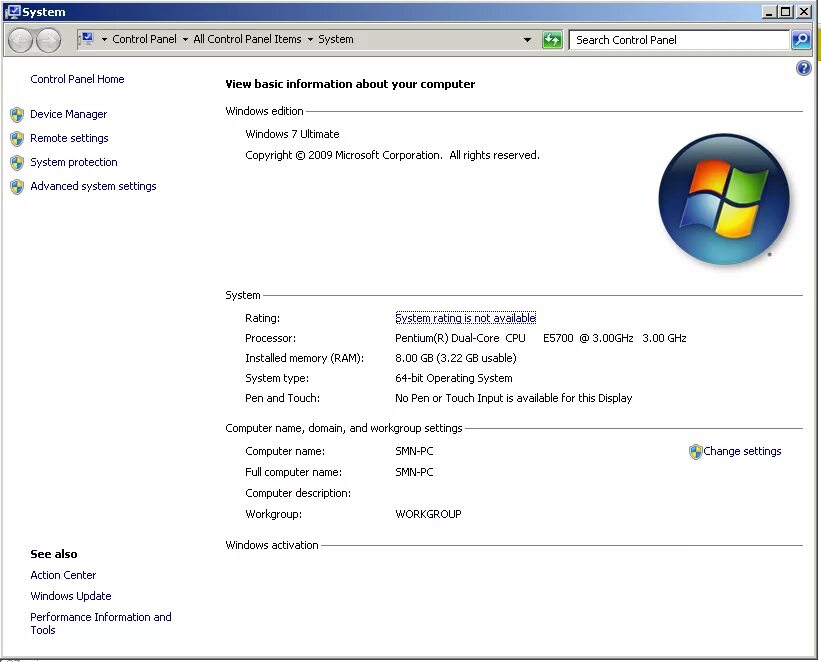
Task: Open the address bar history dropdown arrow
Action: (527, 39)
